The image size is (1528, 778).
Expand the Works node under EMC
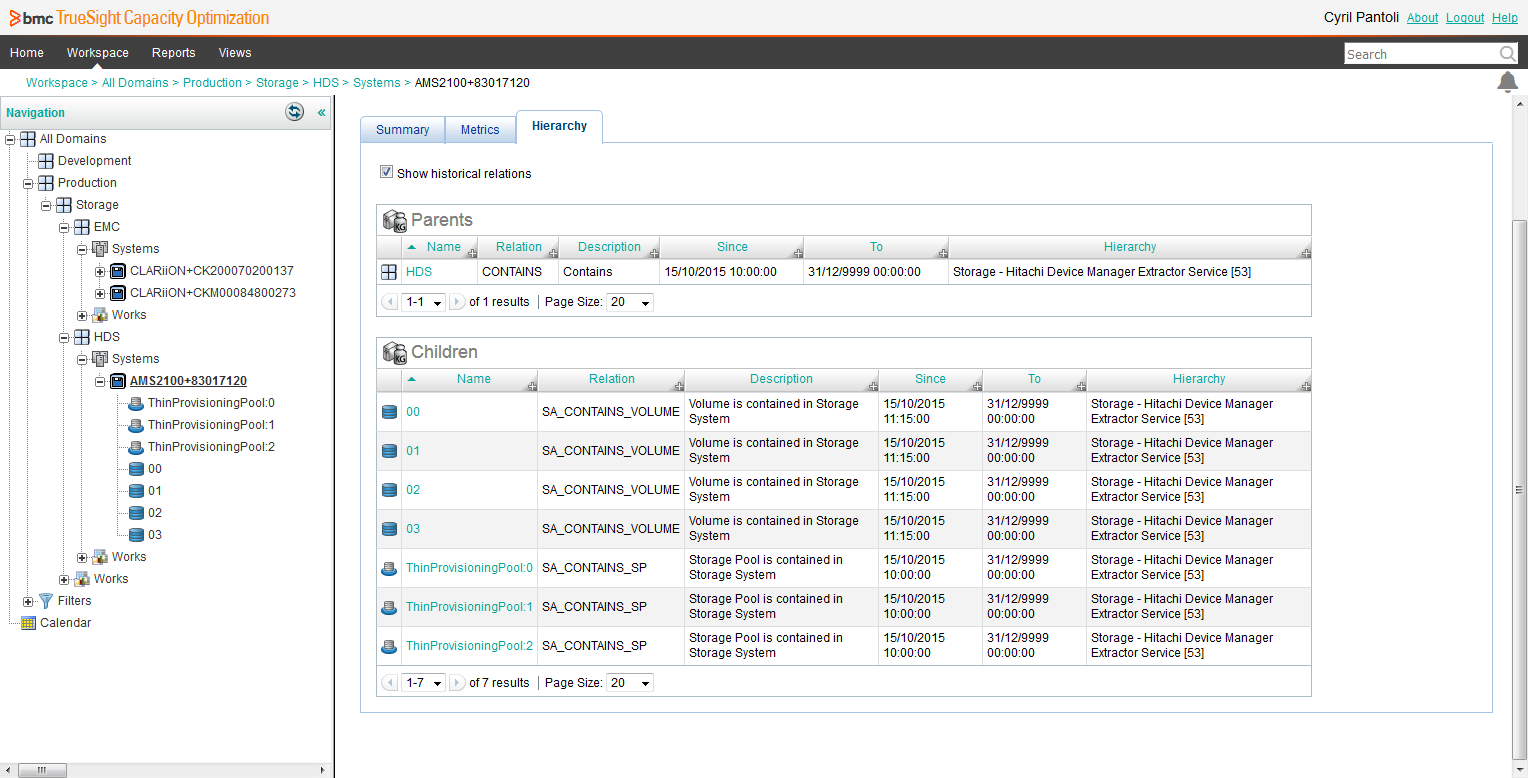click(x=82, y=315)
